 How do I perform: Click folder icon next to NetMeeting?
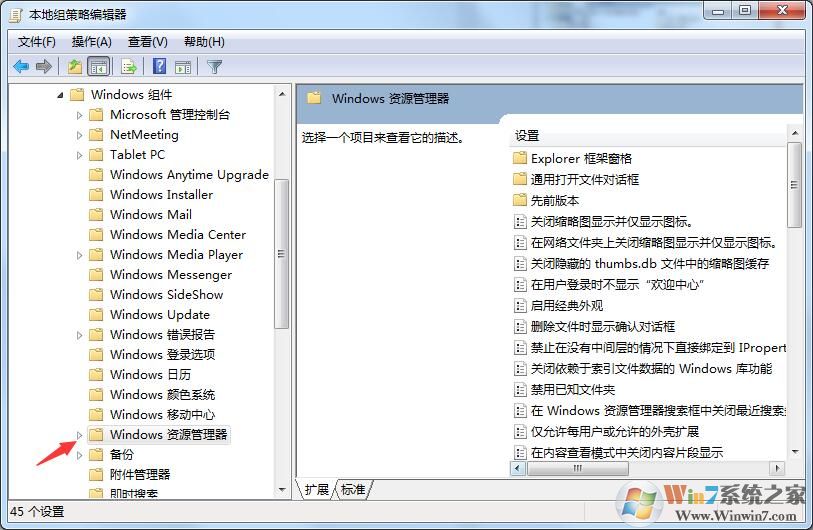point(96,134)
